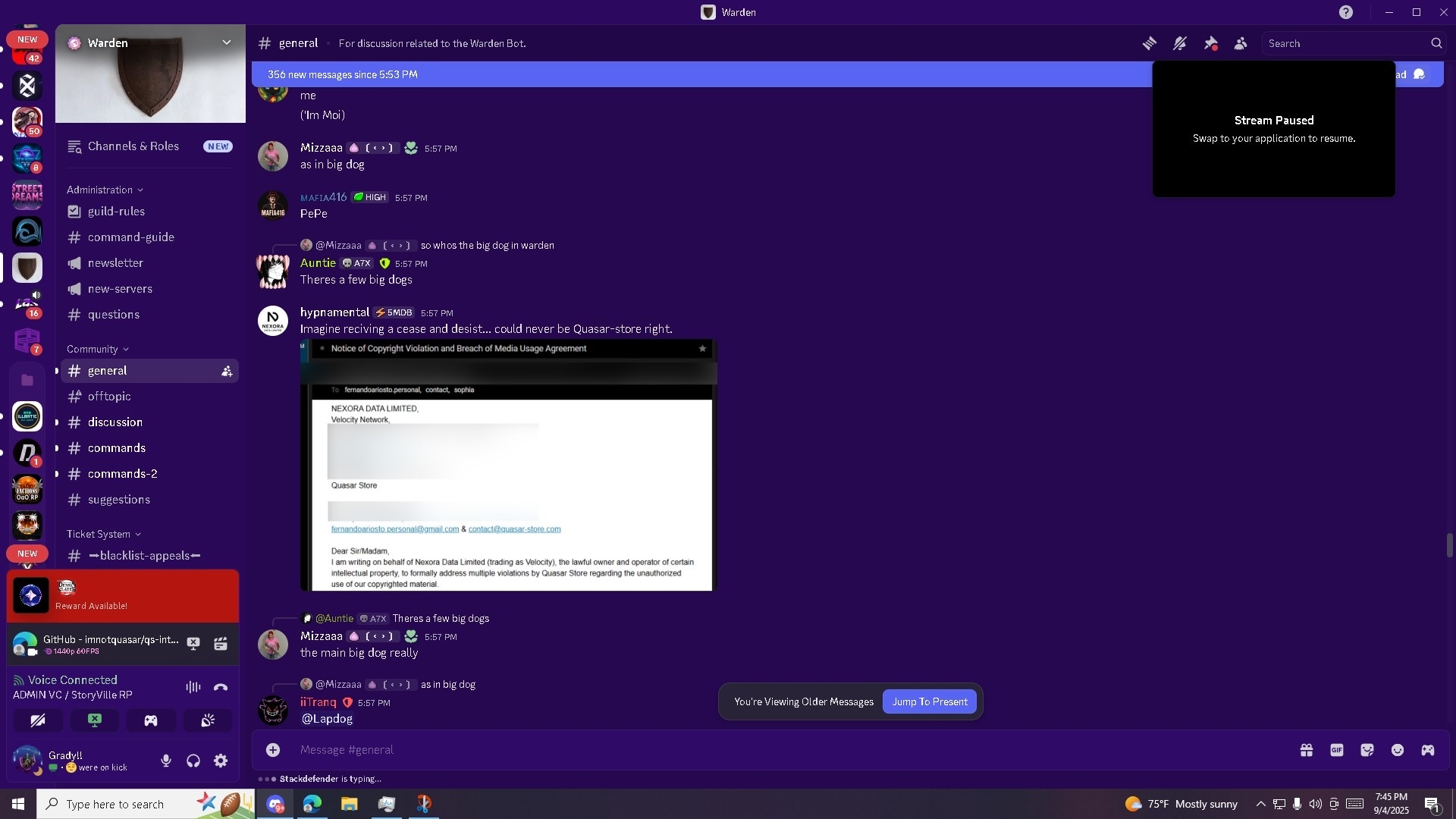
Task: Click the Reward Available banner
Action: pyautogui.click(x=123, y=596)
